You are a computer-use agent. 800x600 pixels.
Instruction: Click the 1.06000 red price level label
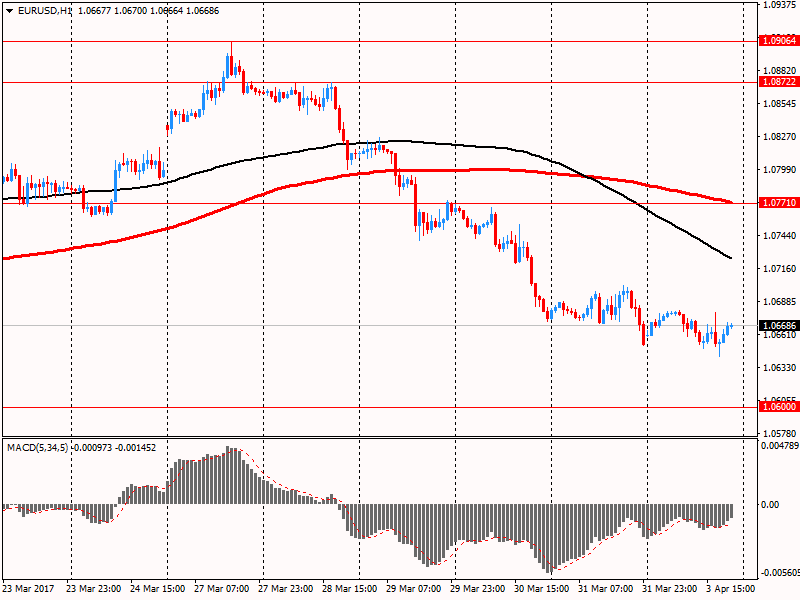[779, 407]
